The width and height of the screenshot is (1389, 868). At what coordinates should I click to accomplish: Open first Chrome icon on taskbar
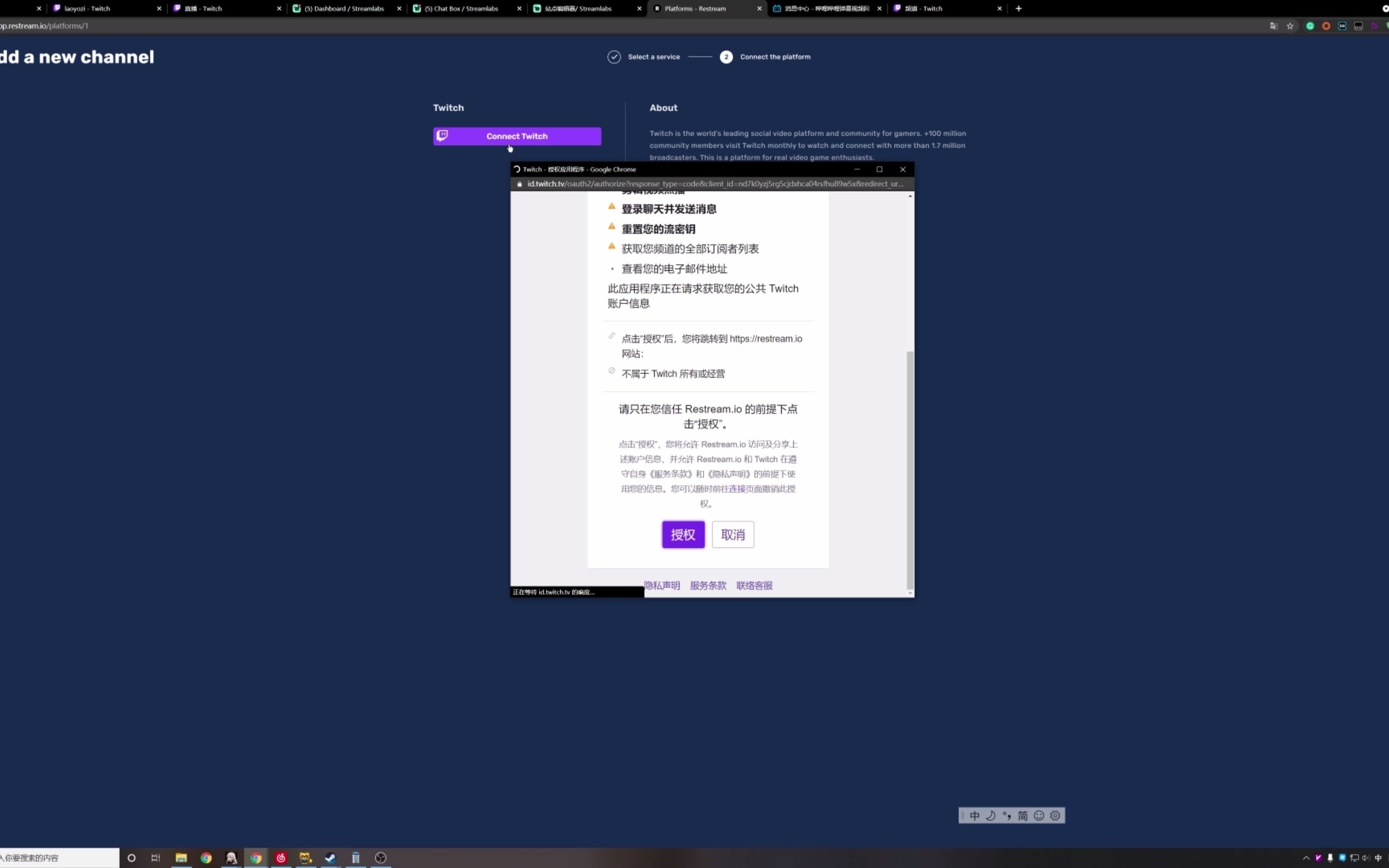[x=206, y=858]
